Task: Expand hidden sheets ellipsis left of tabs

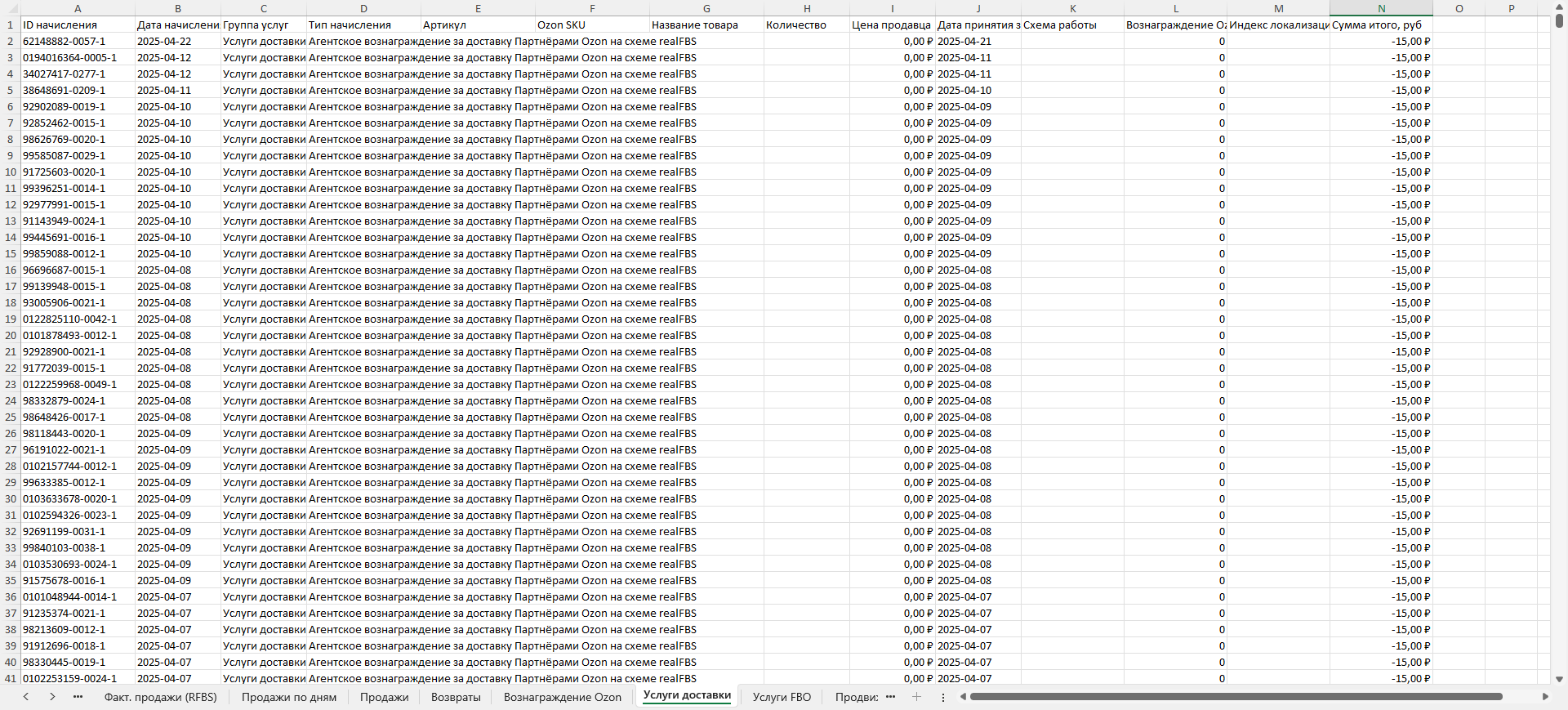Action: 78,697
